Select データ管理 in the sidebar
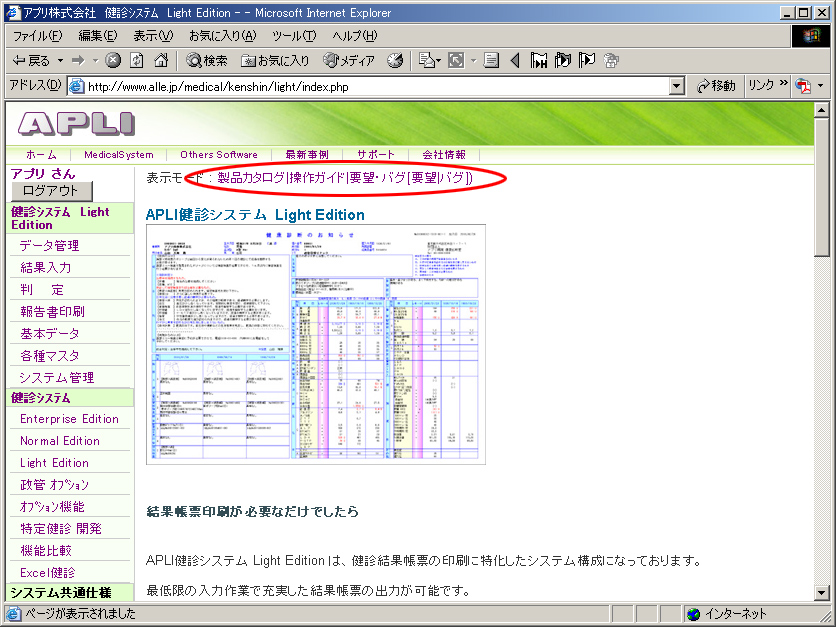 tap(49, 245)
